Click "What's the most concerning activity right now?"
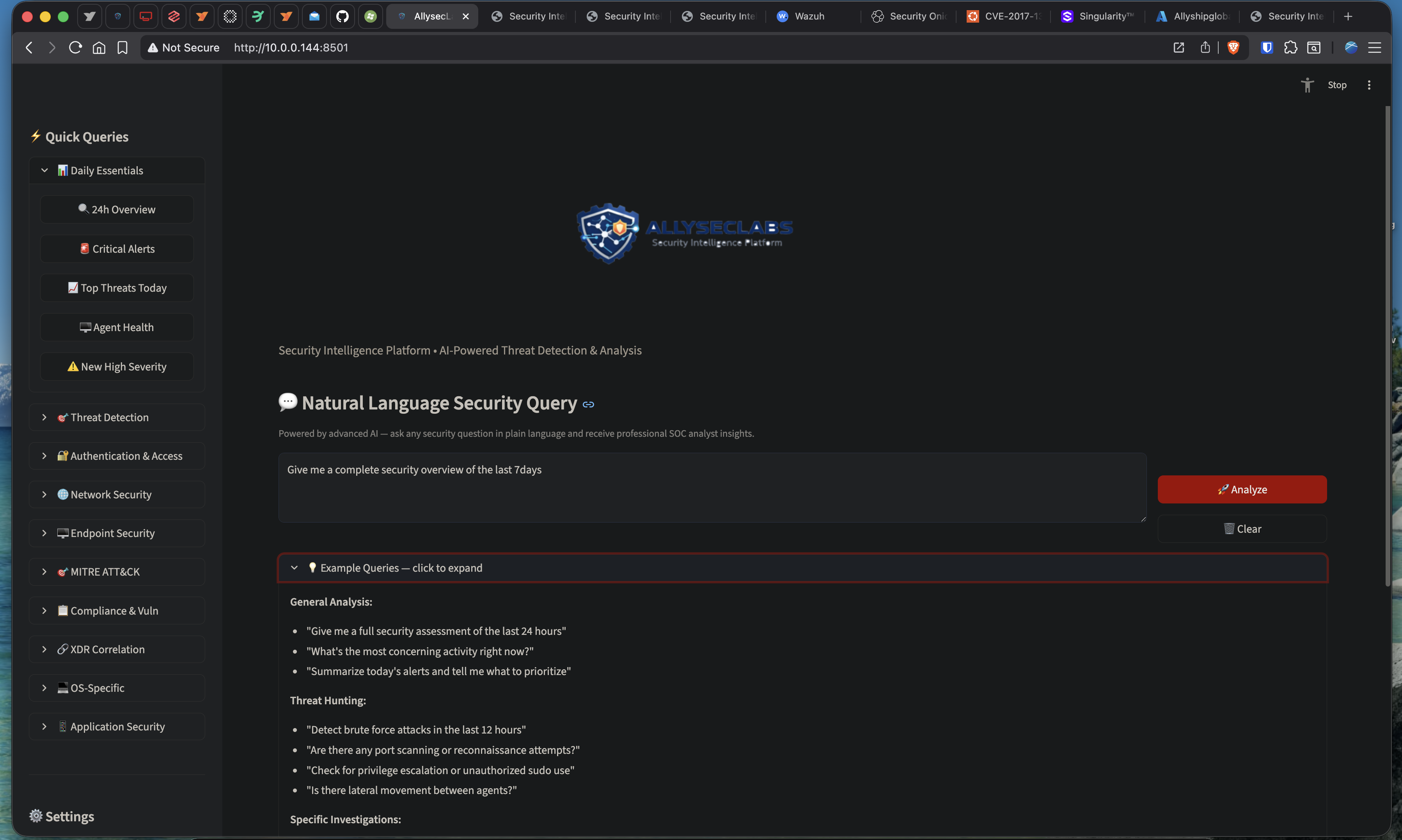Image resolution: width=1402 pixels, height=840 pixels. click(420, 652)
